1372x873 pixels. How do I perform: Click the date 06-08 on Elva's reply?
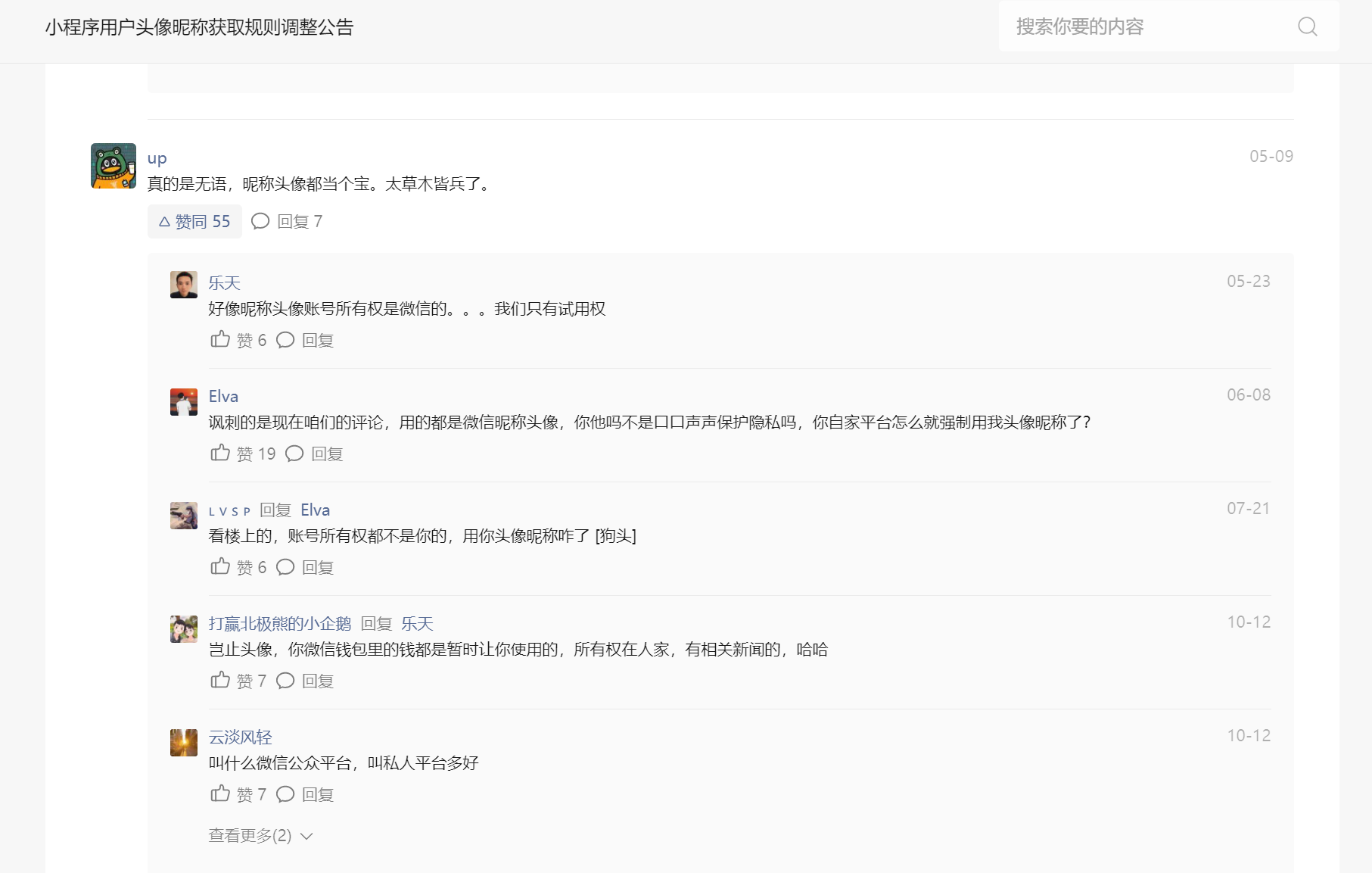[x=1249, y=395]
